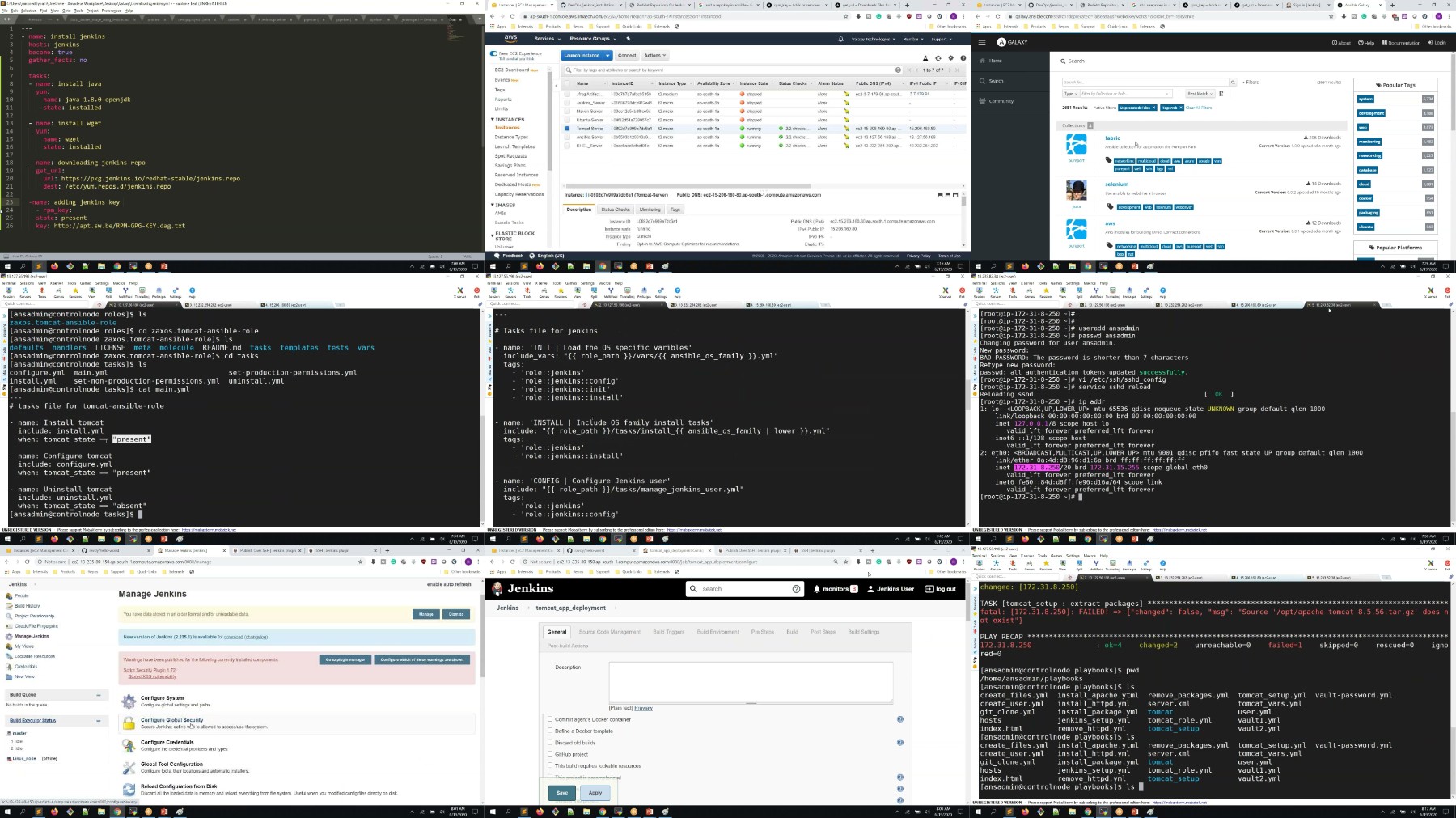Screen dimensions: 1456x818
Task: Open the EC2 Actions dropdown
Action: click(654, 56)
